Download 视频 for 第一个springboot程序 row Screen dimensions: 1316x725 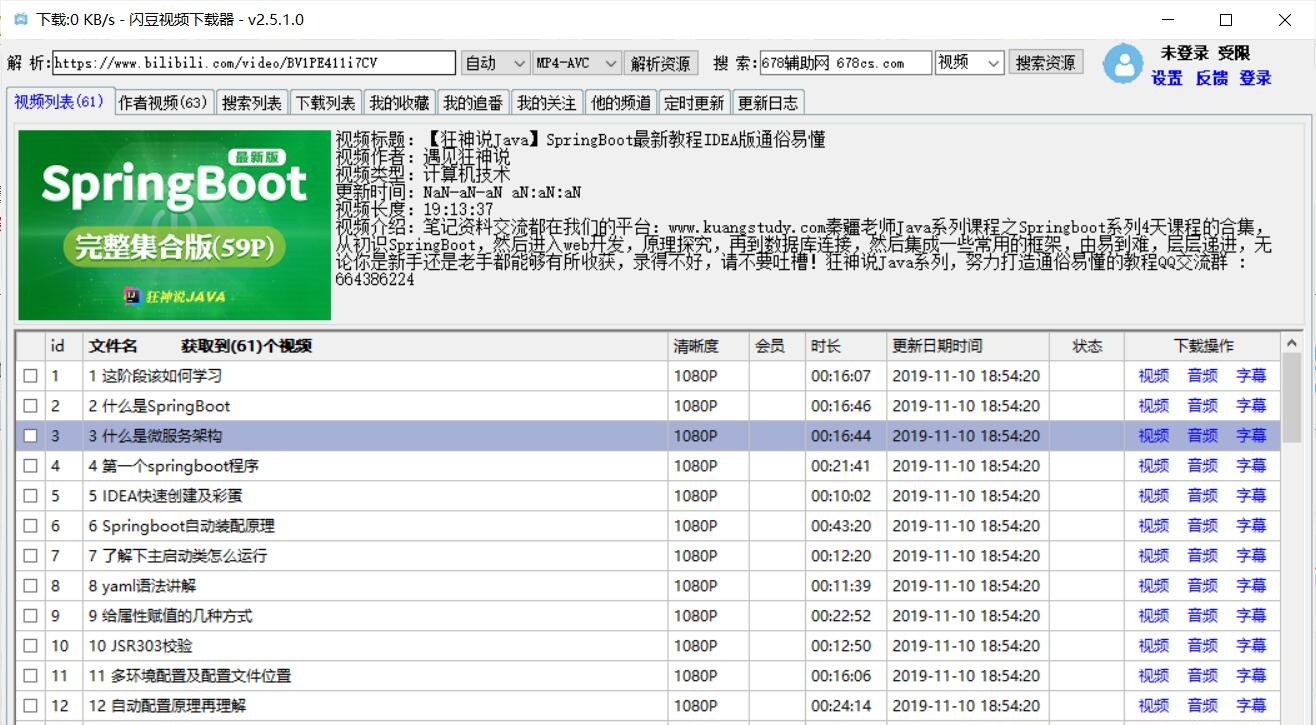point(1153,466)
